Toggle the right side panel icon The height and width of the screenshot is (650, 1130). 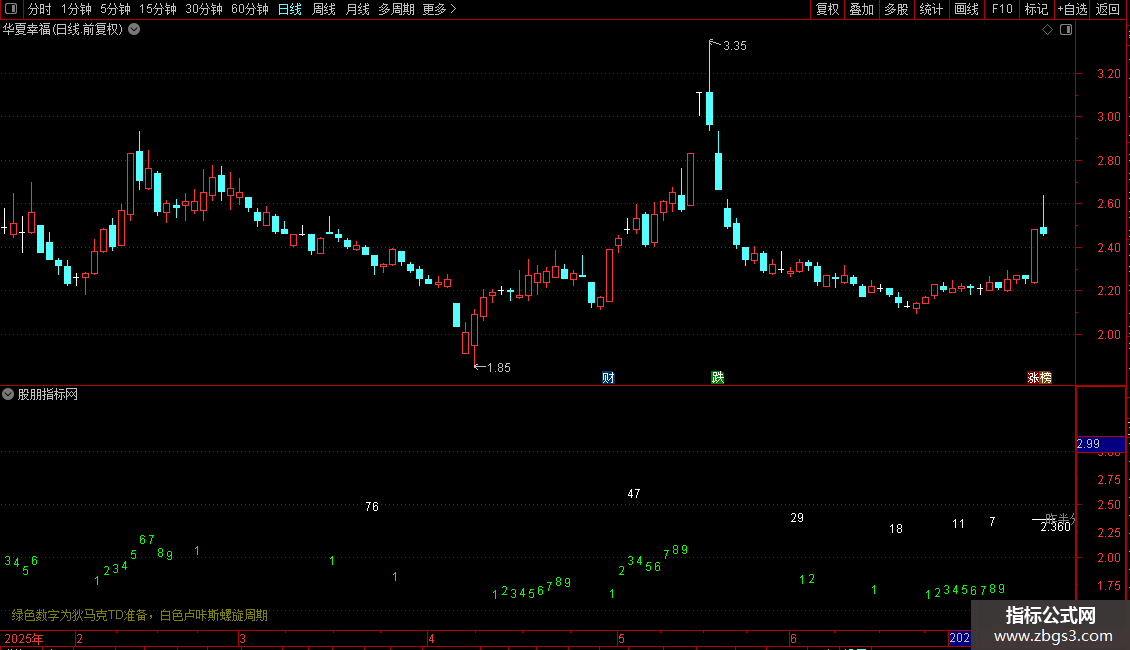[1066, 30]
